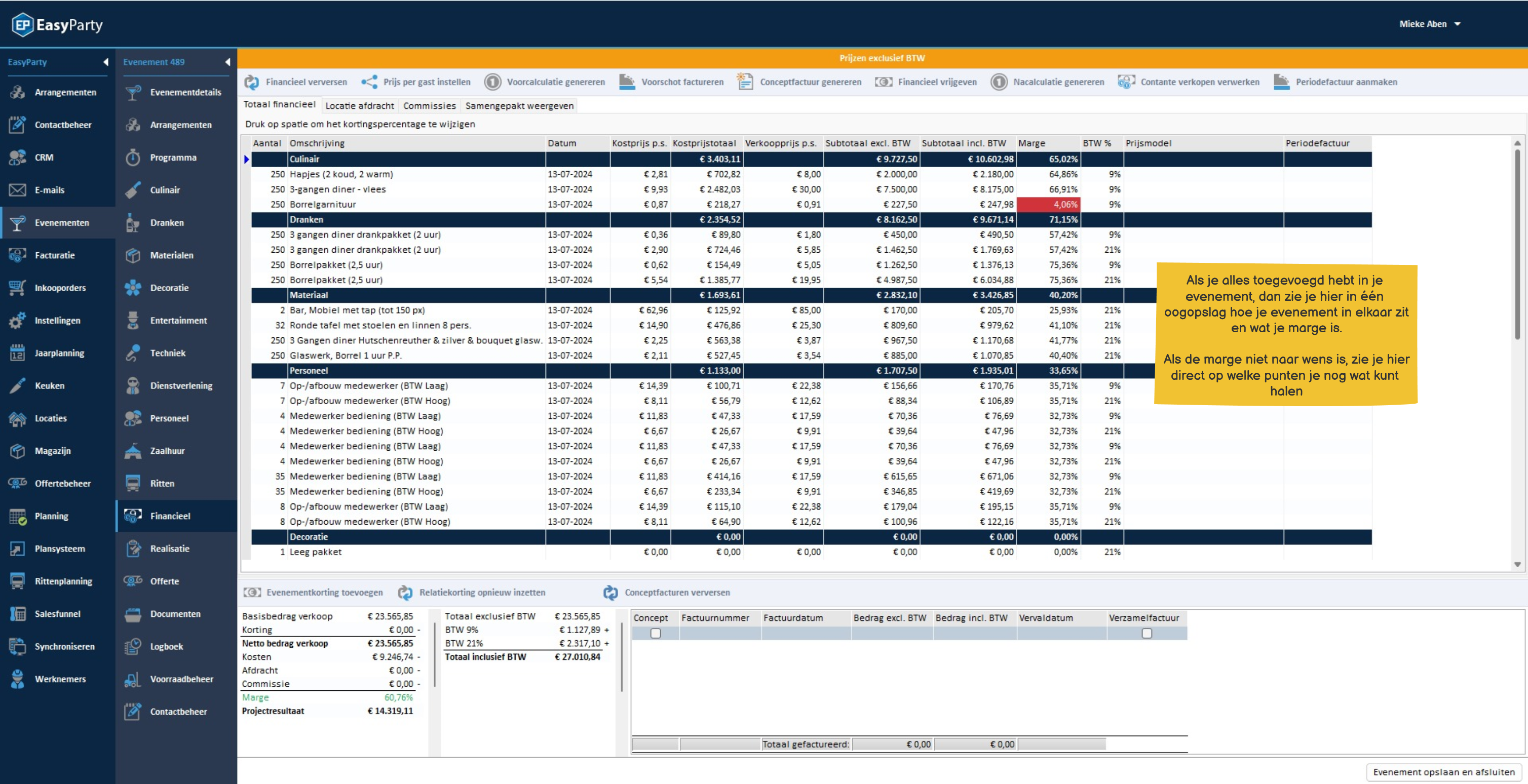This screenshot has height=784, width=1528.
Task: Switch to Samengepakt weergeven tab
Action: pyautogui.click(x=519, y=105)
